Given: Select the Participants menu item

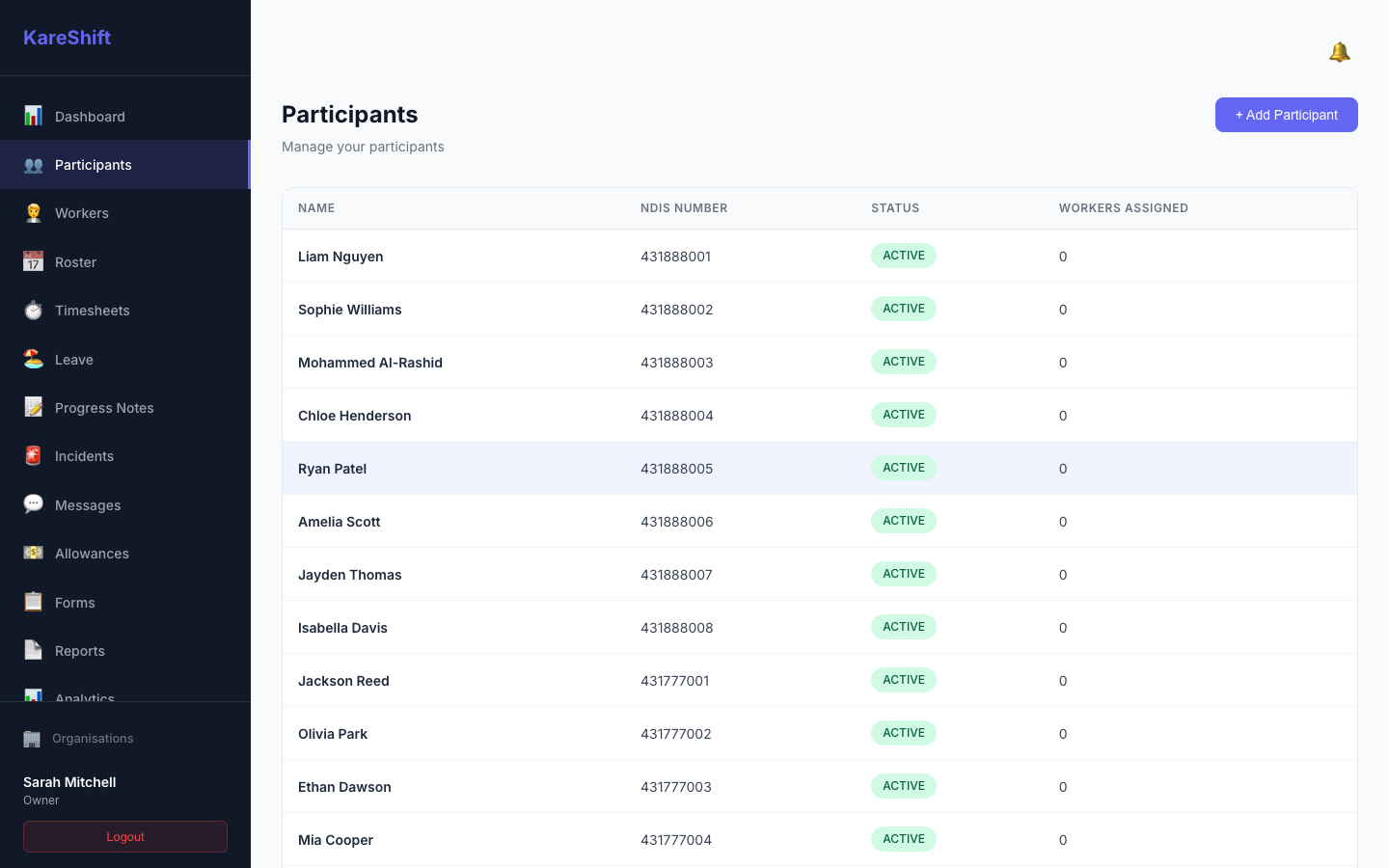Looking at the screenshot, I should pos(125,165).
